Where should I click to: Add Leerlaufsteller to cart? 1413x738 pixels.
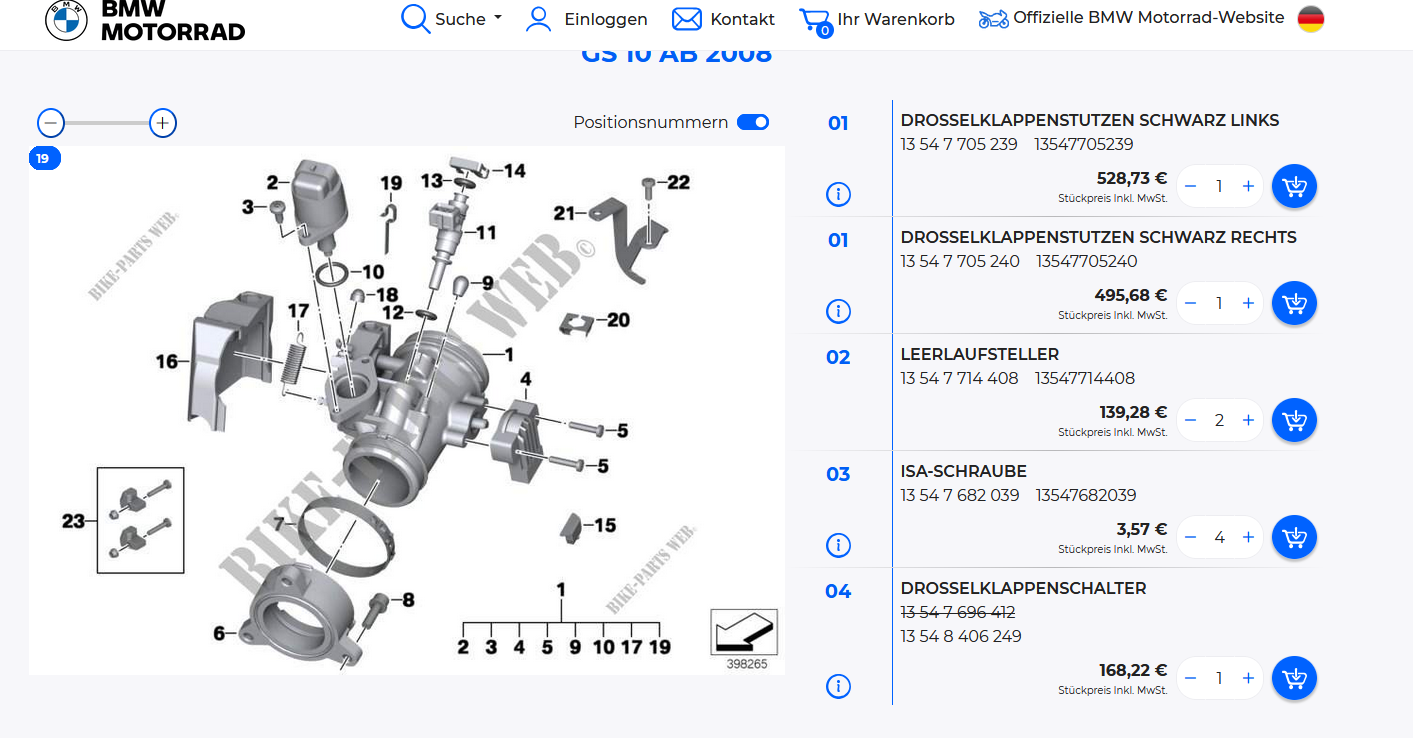[x=1294, y=420]
